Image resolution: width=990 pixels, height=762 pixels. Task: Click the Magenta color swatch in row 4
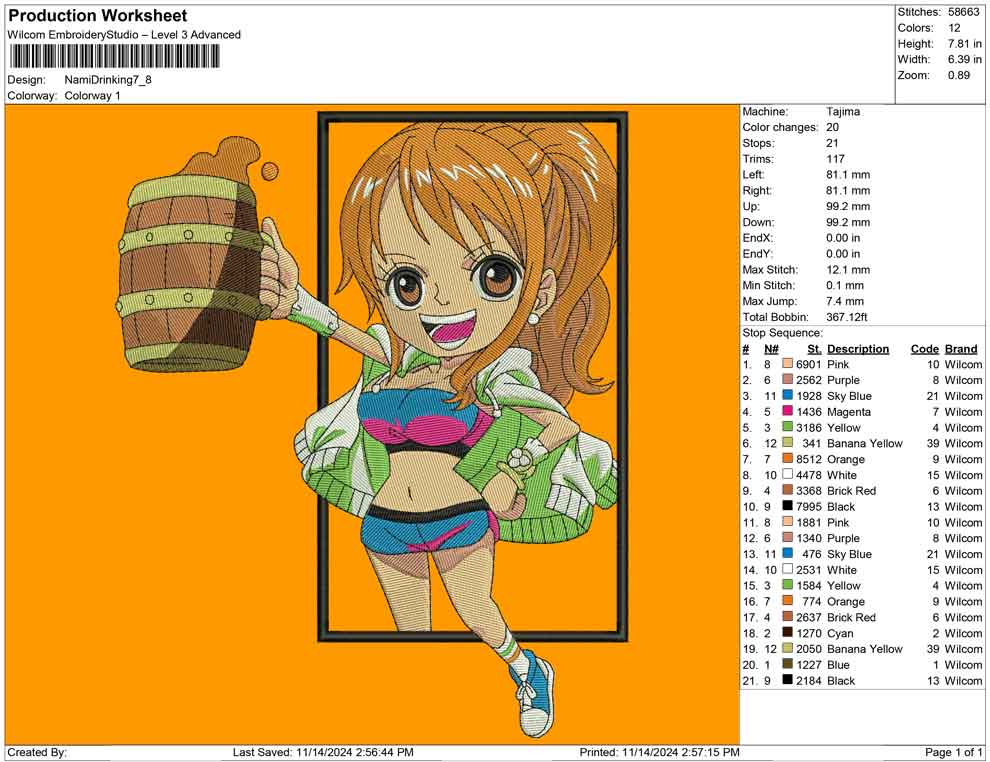[x=787, y=412]
